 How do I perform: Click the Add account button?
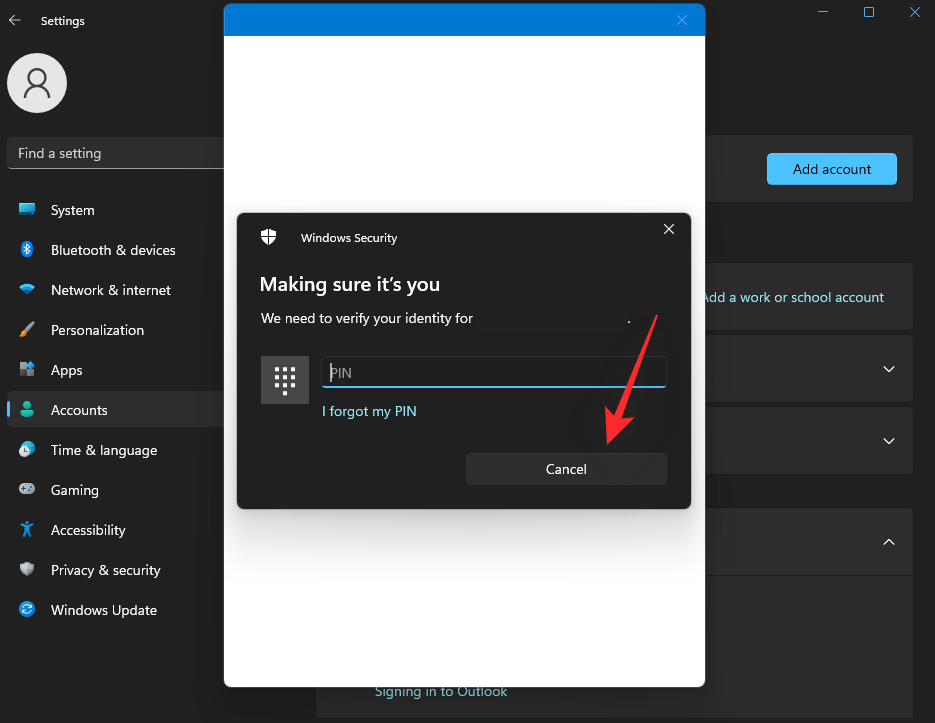pos(831,169)
